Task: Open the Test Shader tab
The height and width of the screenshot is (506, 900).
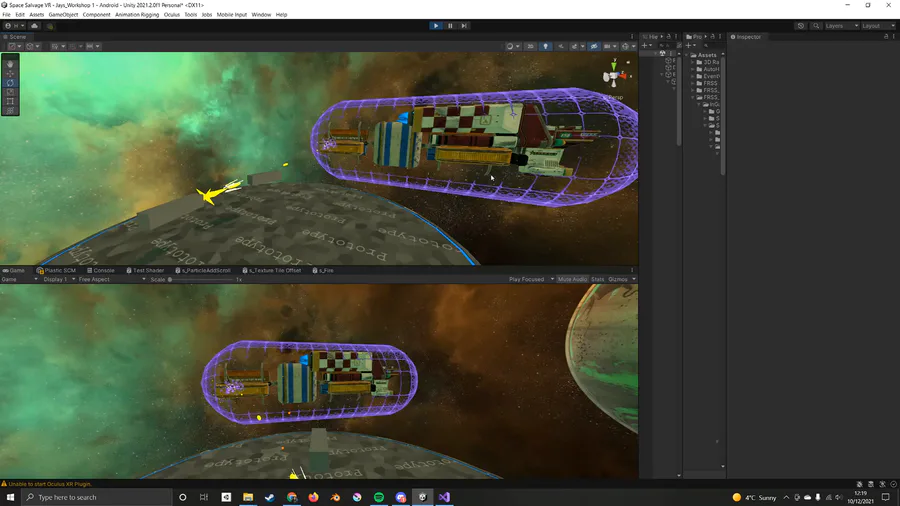Action: (145, 270)
